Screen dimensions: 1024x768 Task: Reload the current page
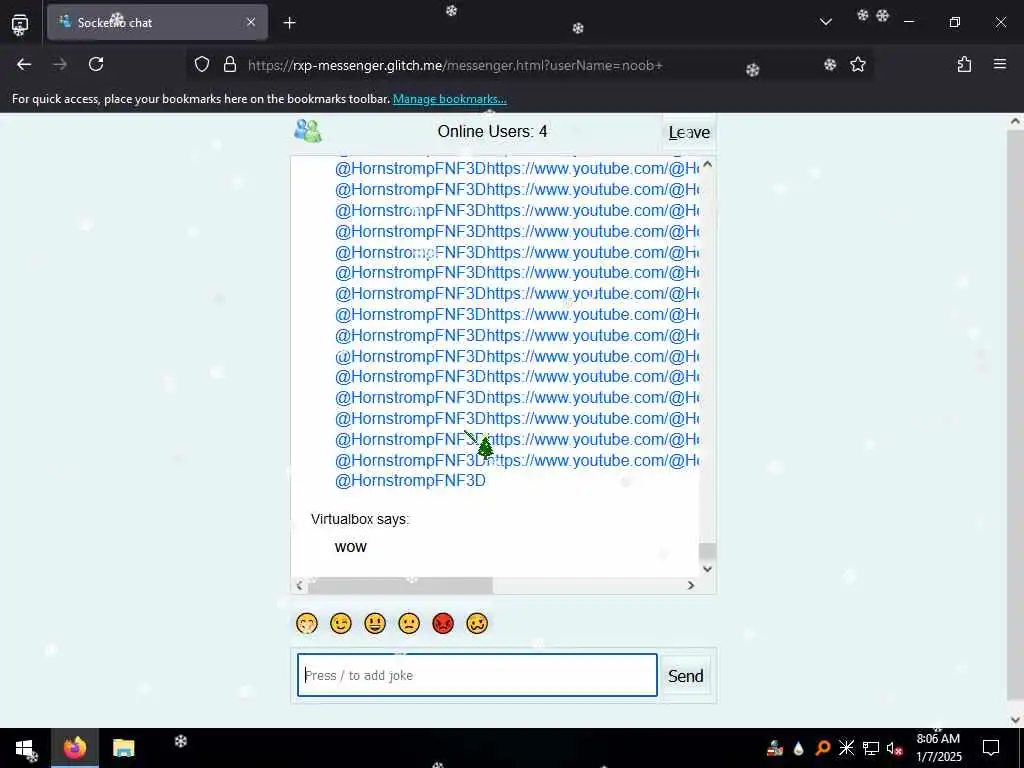tap(96, 65)
